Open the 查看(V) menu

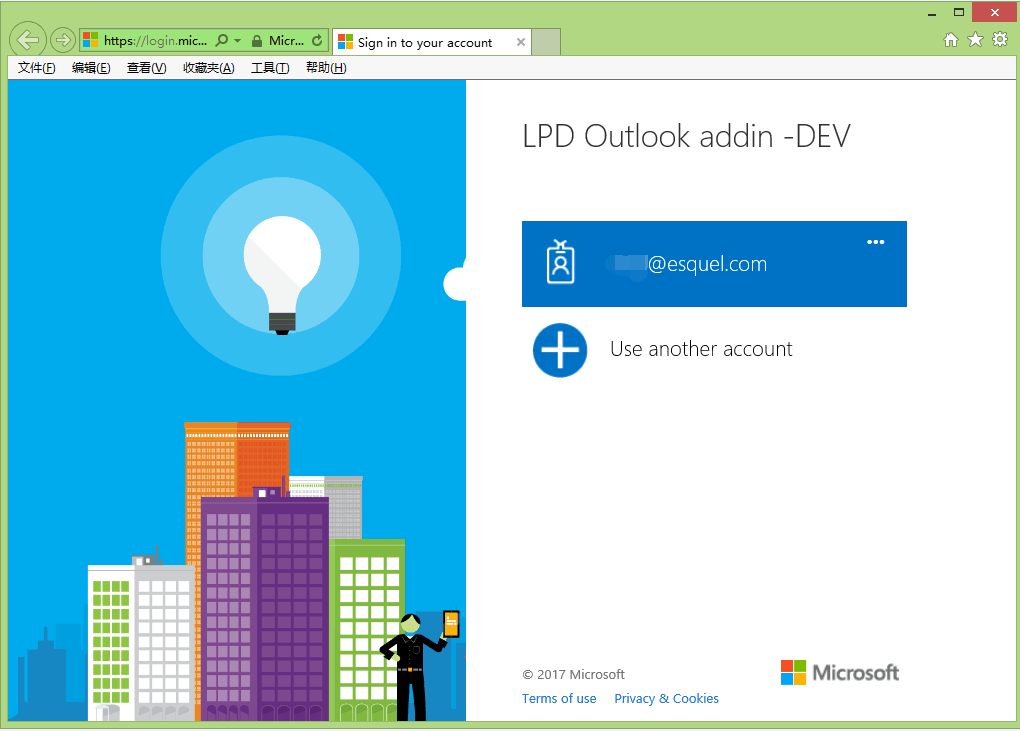click(146, 68)
